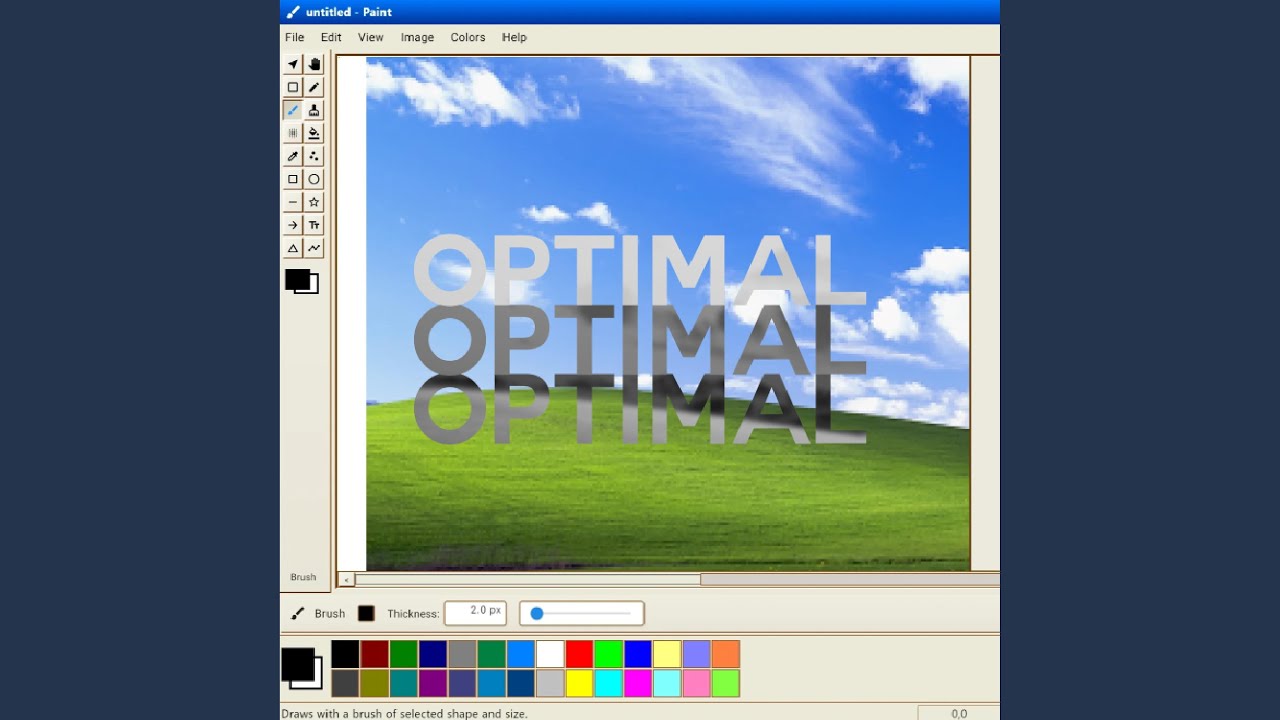1280x720 pixels.
Task: Select the arrow shape tool
Action: 293,225
